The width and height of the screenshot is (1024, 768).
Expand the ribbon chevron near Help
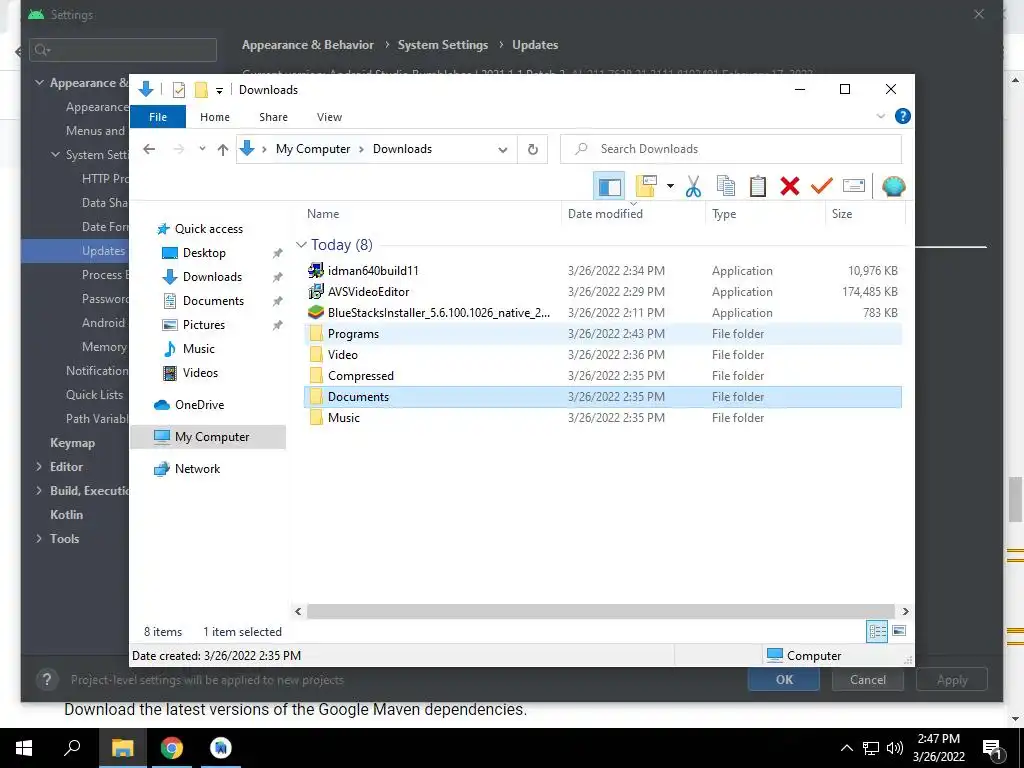click(880, 116)
